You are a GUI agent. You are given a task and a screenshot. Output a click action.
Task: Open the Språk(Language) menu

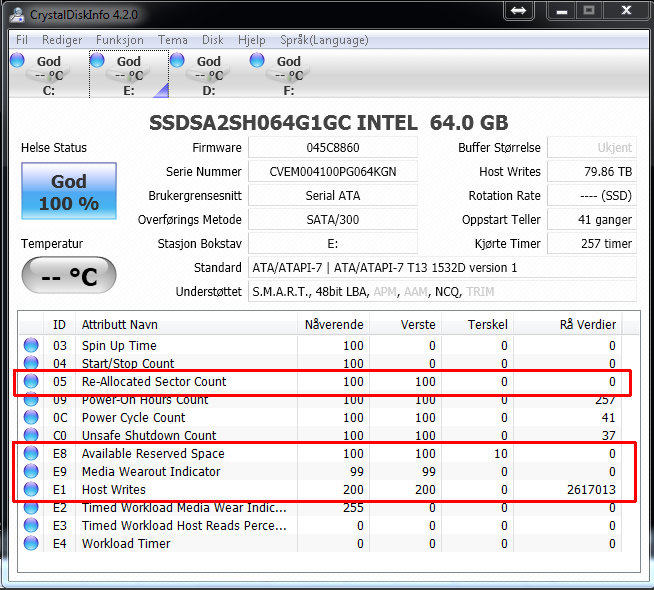(x=324, y=40)
